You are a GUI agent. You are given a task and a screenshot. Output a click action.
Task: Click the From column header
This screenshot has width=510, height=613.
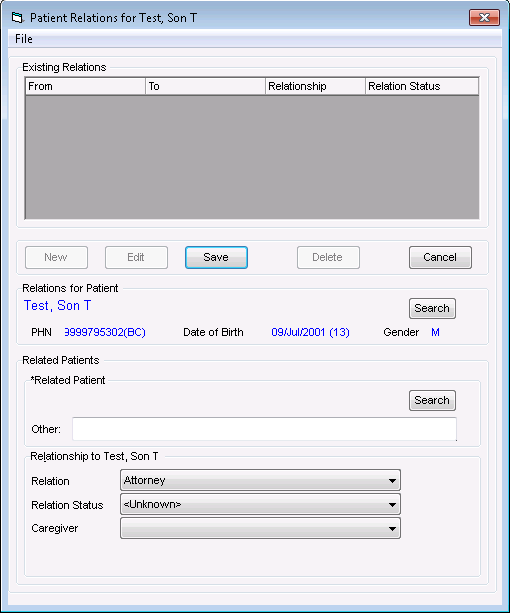click(85, 86)
